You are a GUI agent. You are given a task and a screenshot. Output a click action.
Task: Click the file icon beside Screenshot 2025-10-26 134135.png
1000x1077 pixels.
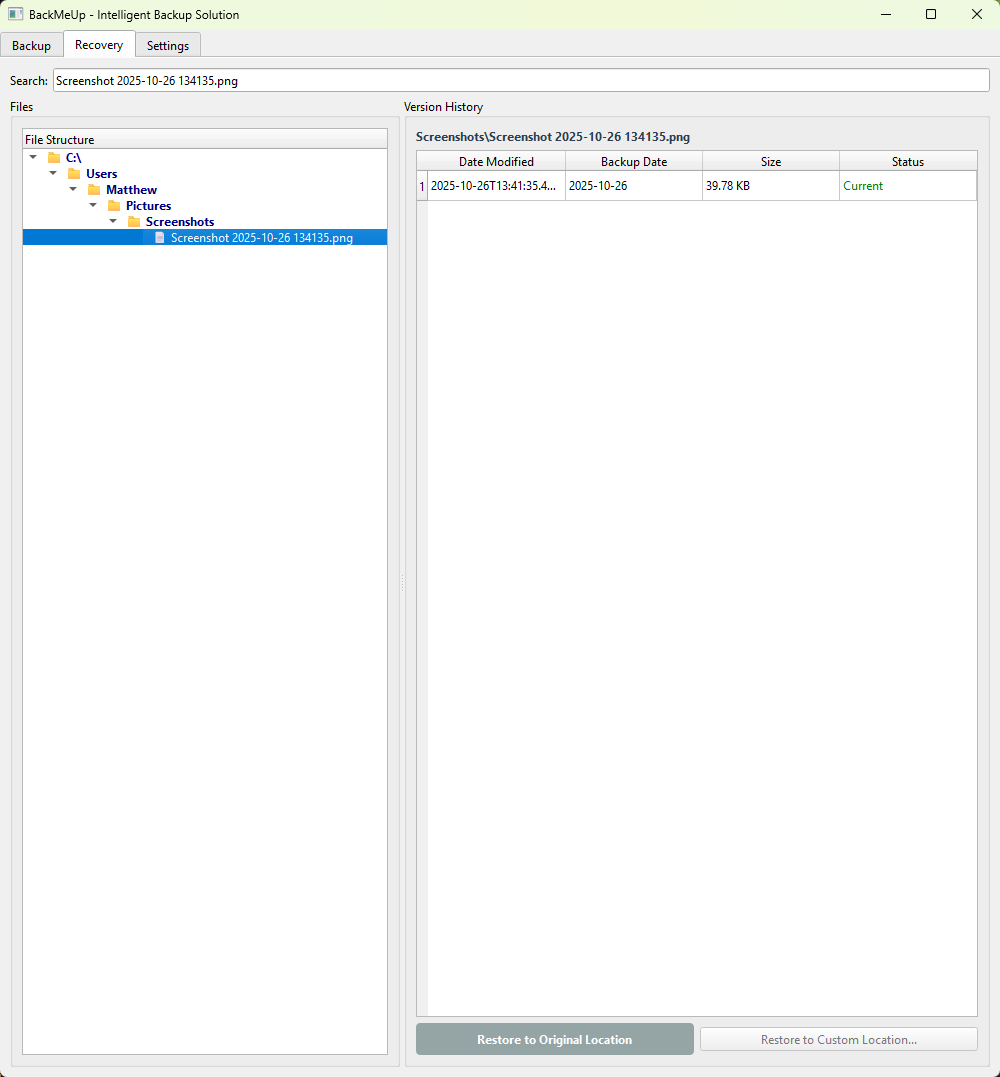[159, 237]
